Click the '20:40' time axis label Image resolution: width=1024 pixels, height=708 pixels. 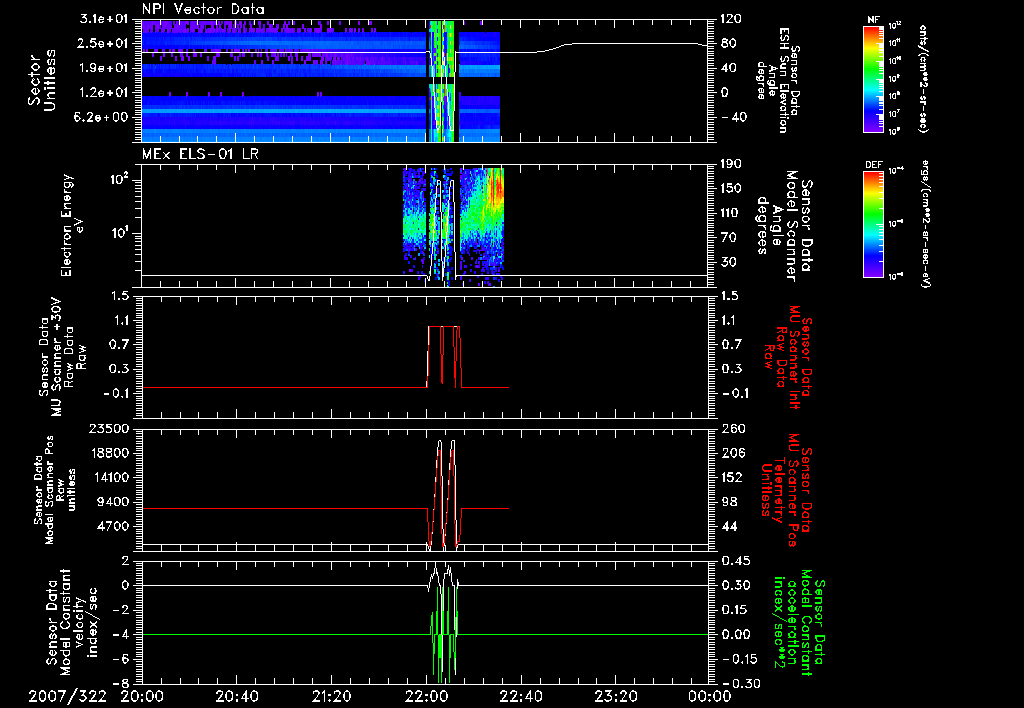pos(236,696)
